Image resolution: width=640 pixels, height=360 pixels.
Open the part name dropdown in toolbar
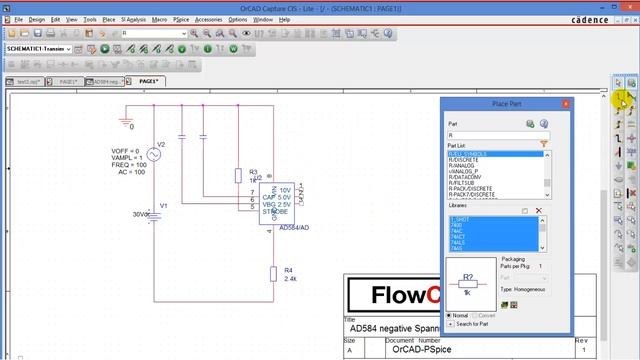coord(184,33)
